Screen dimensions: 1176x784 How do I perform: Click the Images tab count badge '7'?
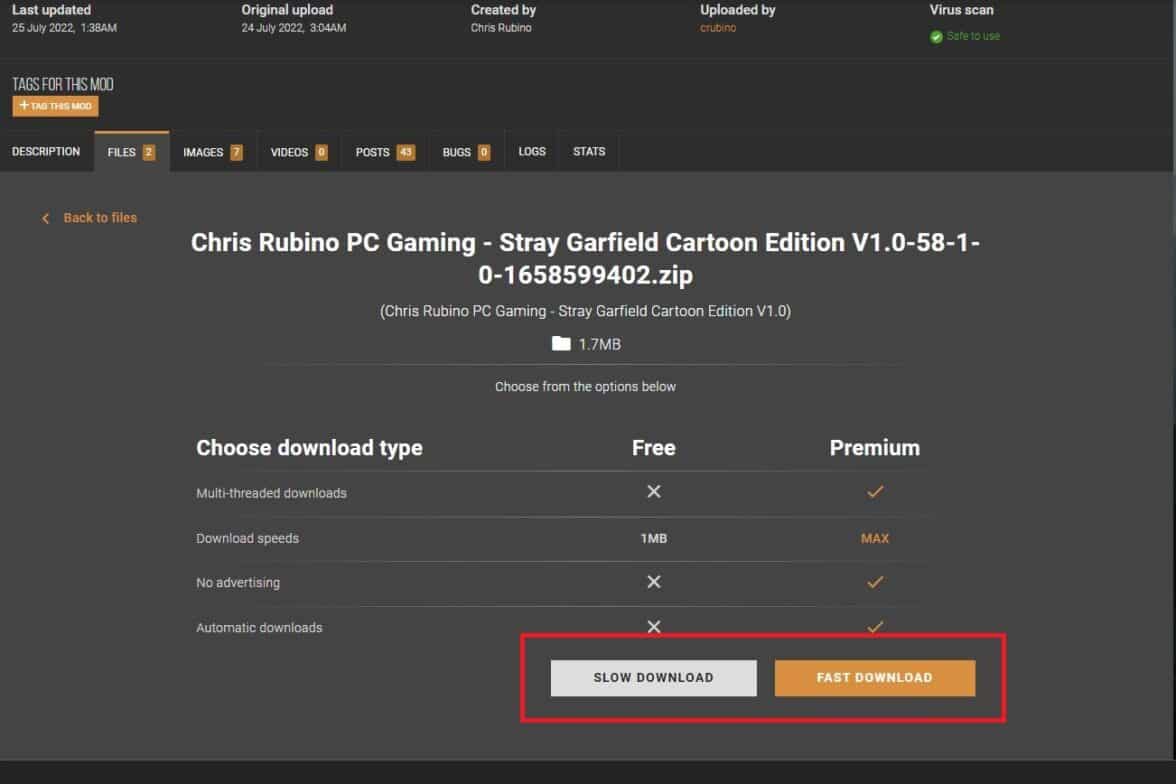pyautogui.click(x=236, y=152)
